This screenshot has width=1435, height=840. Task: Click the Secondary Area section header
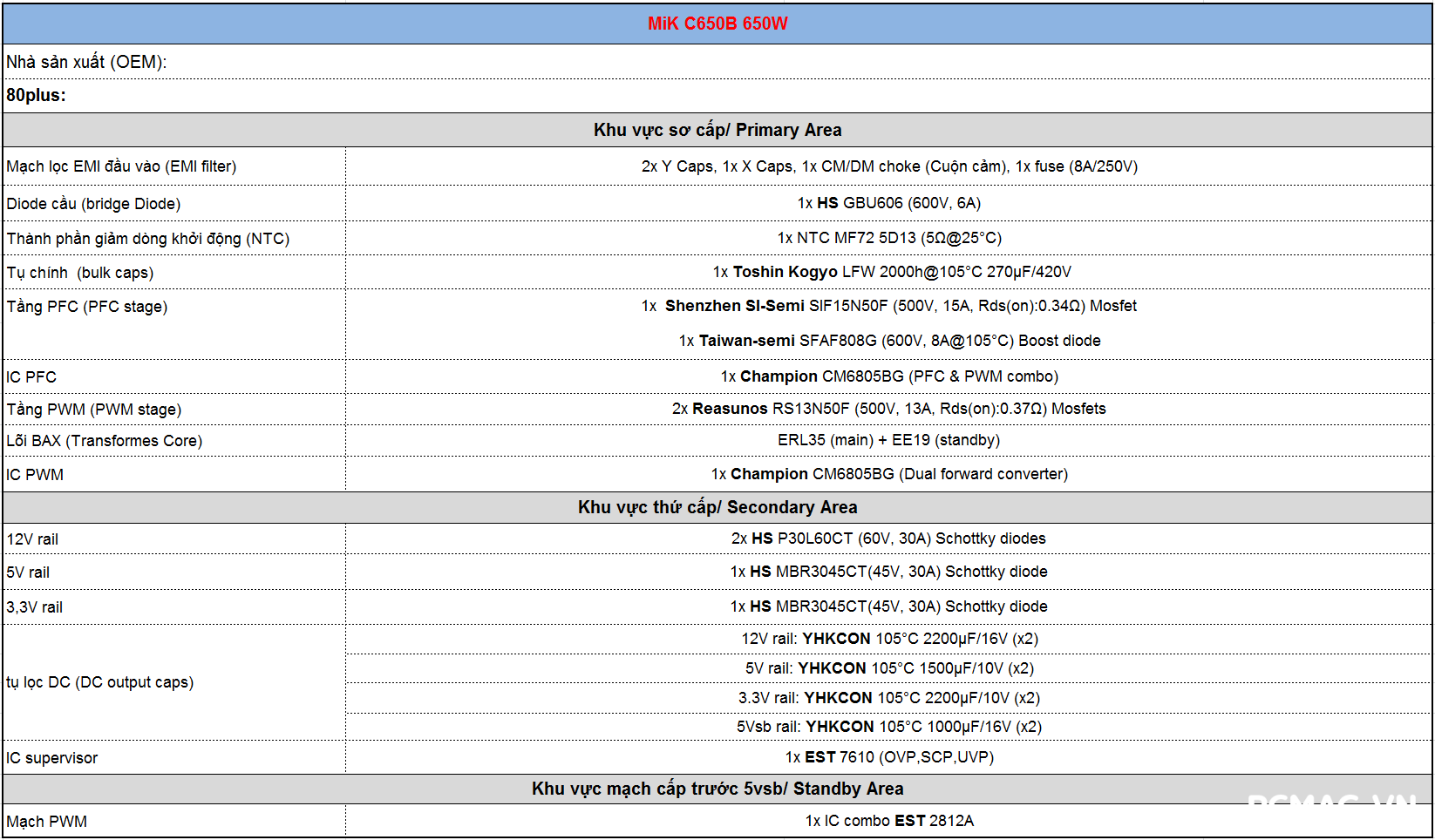717,507
